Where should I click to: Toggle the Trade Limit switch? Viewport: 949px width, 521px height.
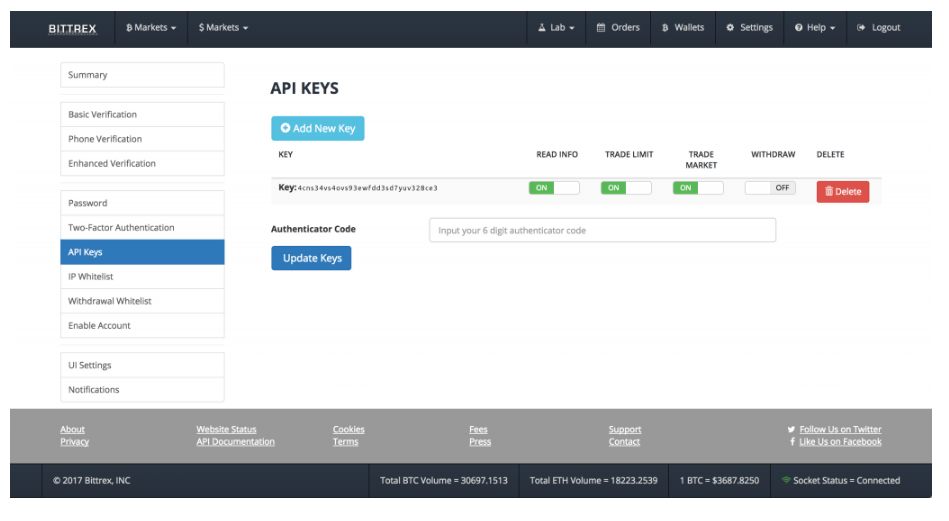click(x=626, y=188)
